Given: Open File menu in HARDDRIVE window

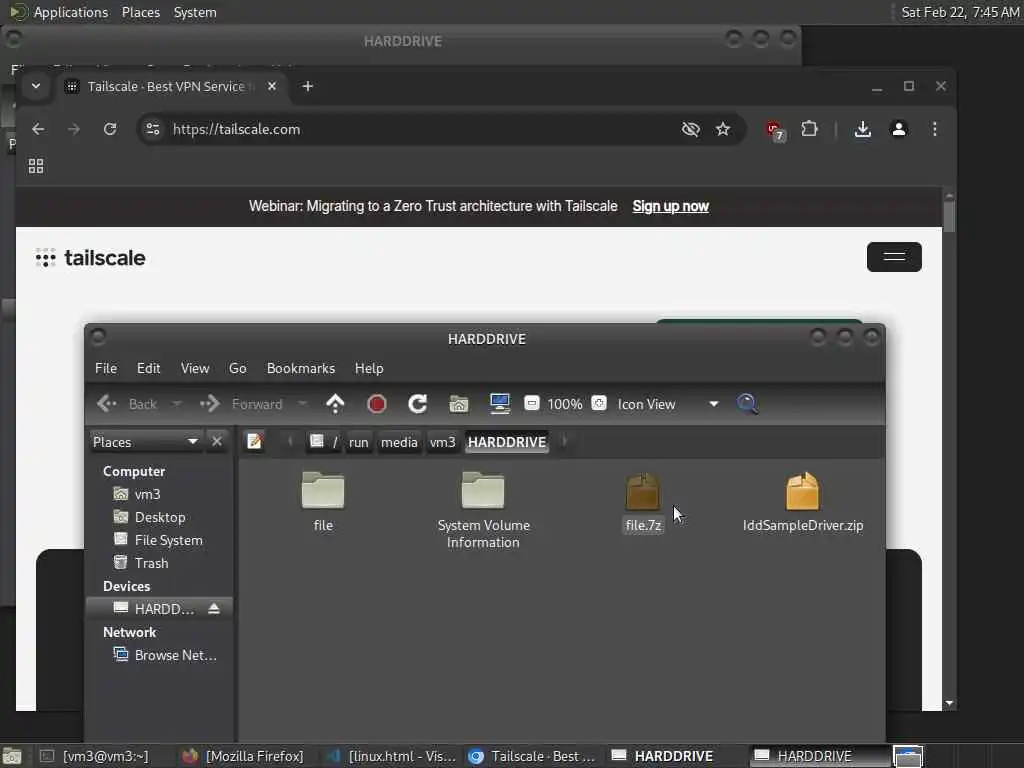Looking at the screenshot, I should point(106,368).
